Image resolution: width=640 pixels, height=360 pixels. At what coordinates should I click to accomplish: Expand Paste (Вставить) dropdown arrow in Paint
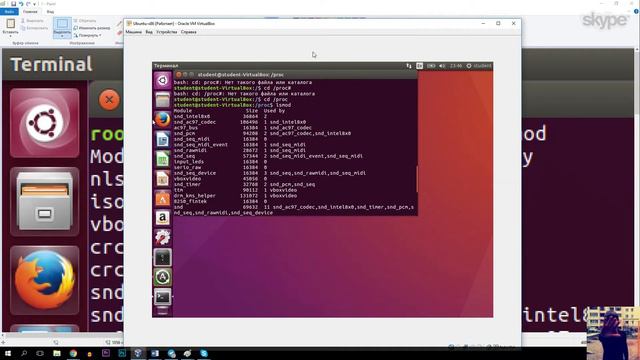point(10,36)
